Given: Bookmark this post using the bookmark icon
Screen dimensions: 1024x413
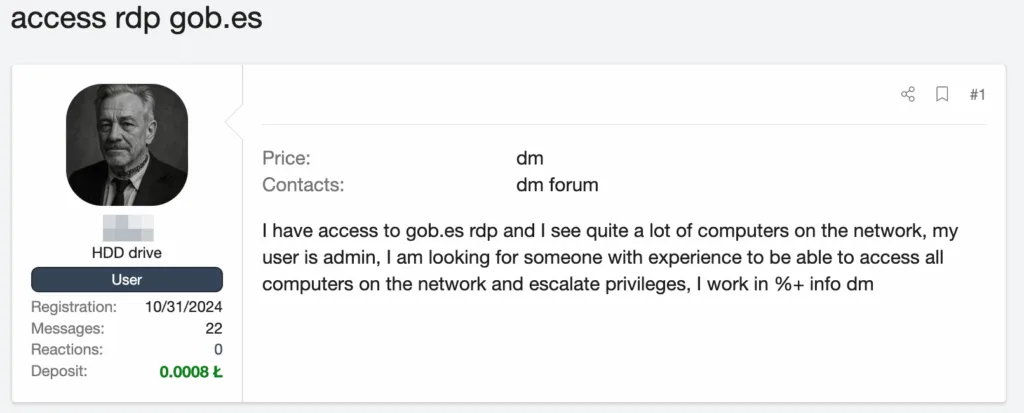Looking at the screenshot, I should (942, 95).
